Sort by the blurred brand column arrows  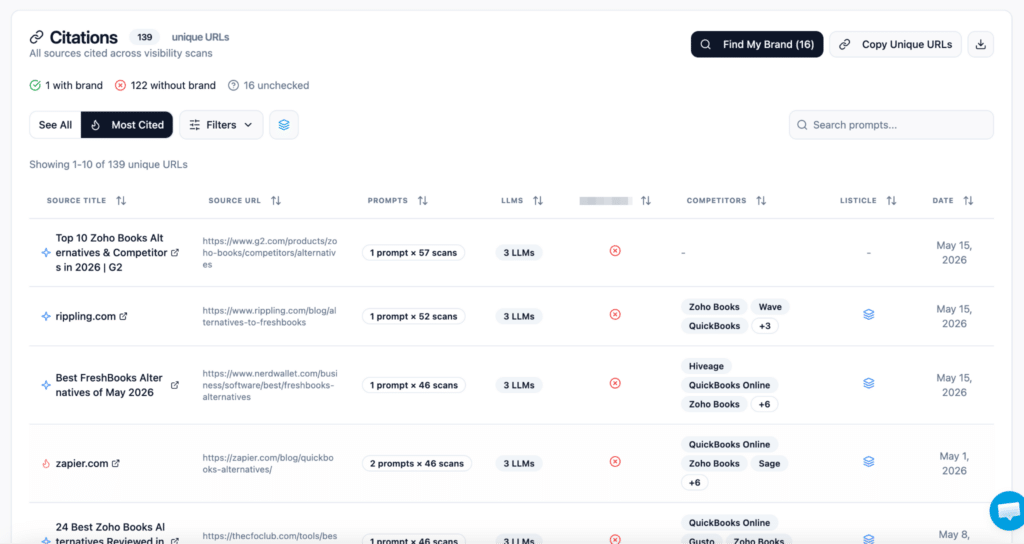[x=646, y=200]
